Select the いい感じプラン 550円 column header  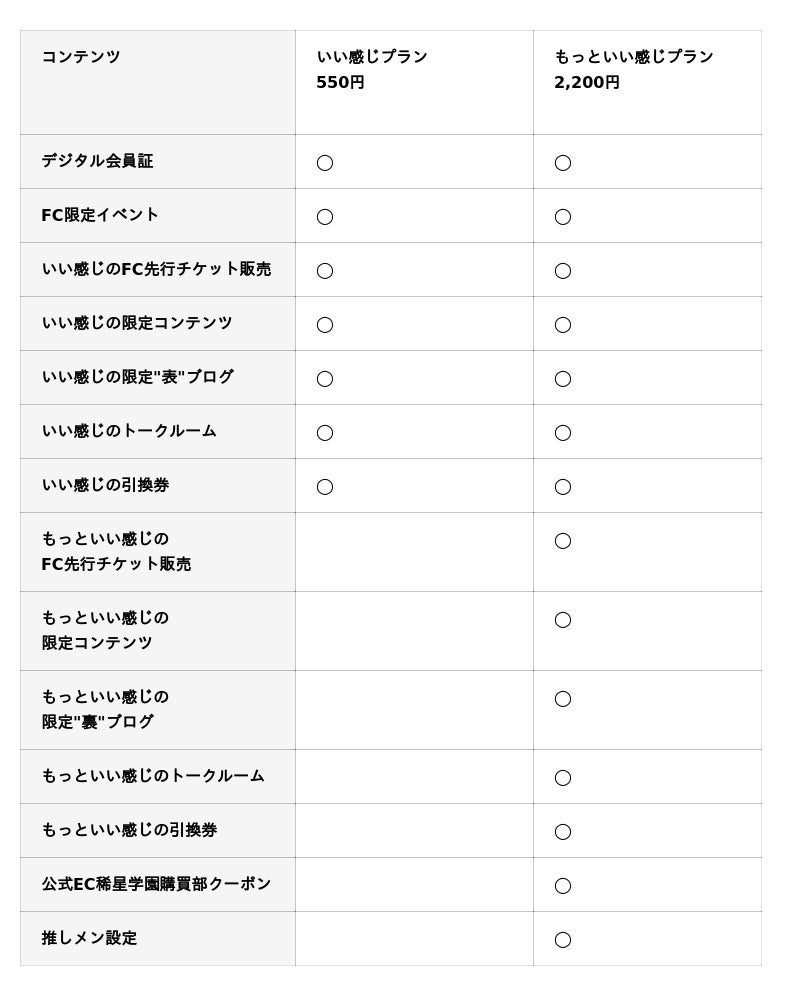372,70
